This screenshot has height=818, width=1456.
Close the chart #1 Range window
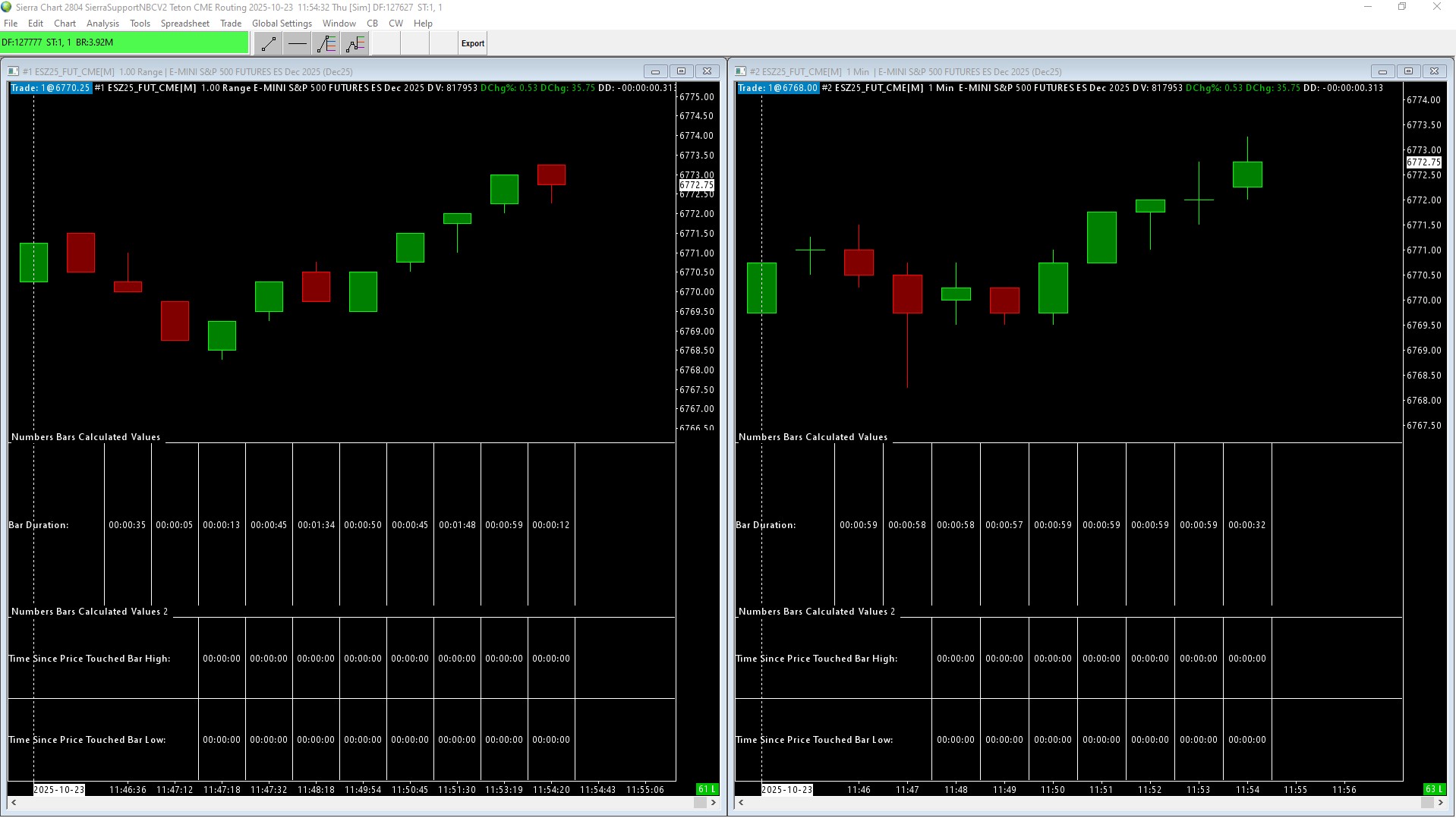[707, 71]
